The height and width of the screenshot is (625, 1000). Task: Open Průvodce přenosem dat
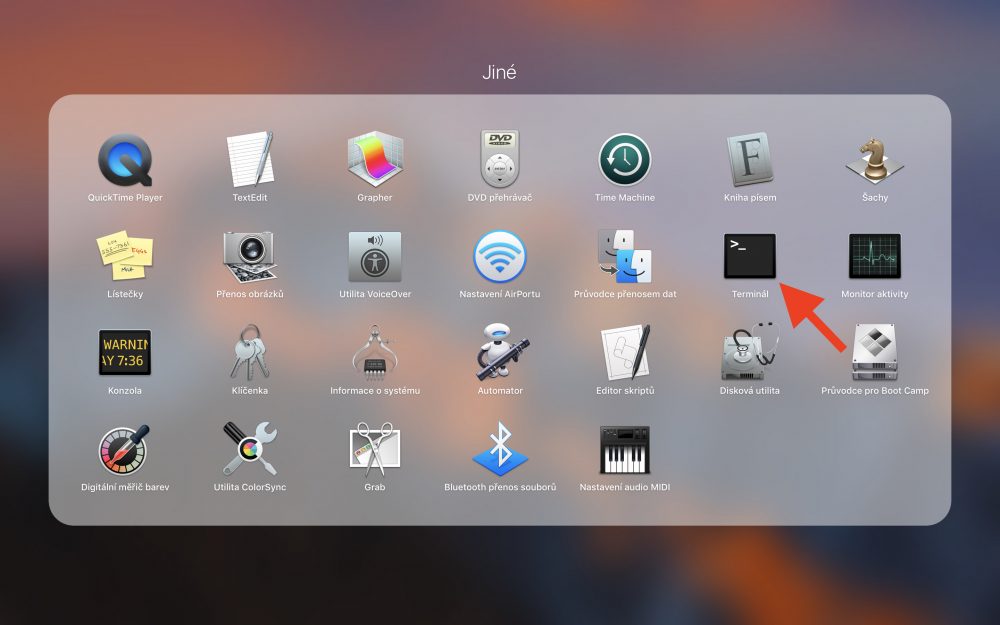624,257
